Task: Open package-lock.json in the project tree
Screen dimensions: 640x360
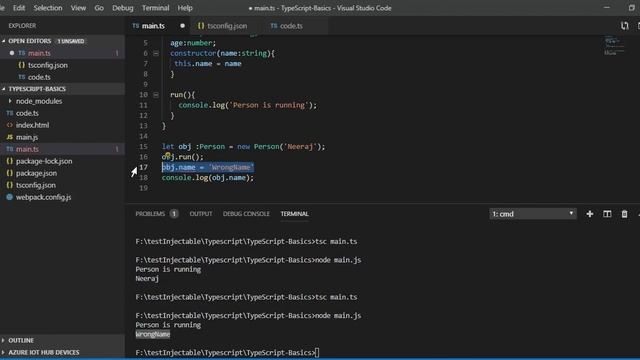Action: tap(44, 161)
